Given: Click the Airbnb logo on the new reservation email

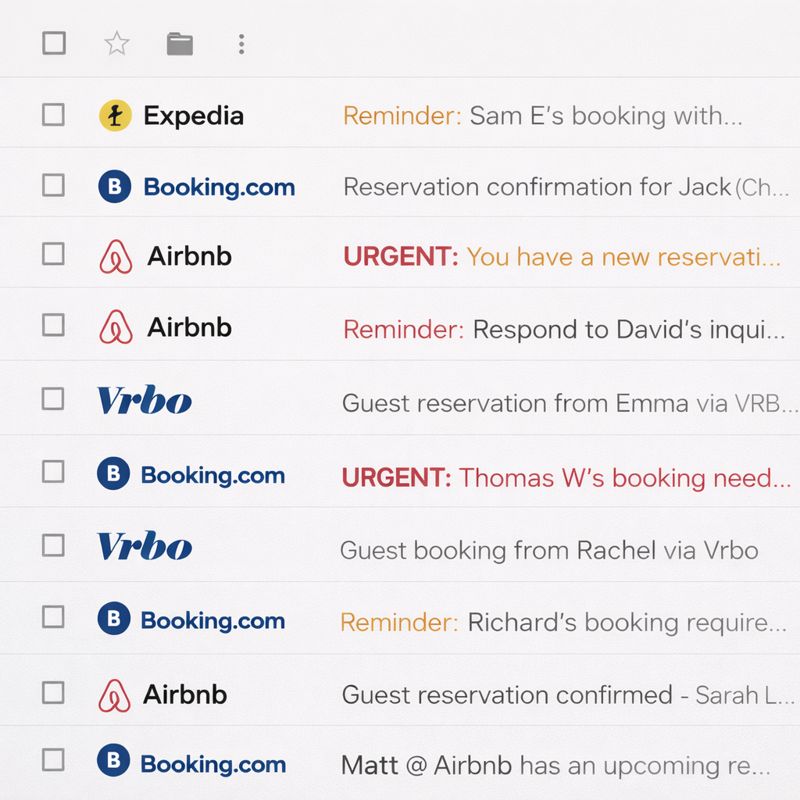Looking at the screenshot, I should tap(116, 257).
